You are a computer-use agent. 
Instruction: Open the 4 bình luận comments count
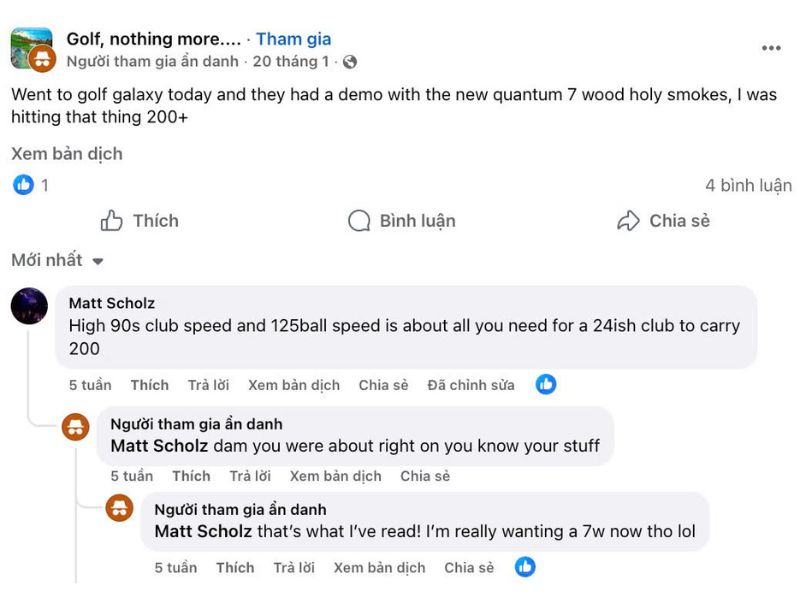[748, 185]
